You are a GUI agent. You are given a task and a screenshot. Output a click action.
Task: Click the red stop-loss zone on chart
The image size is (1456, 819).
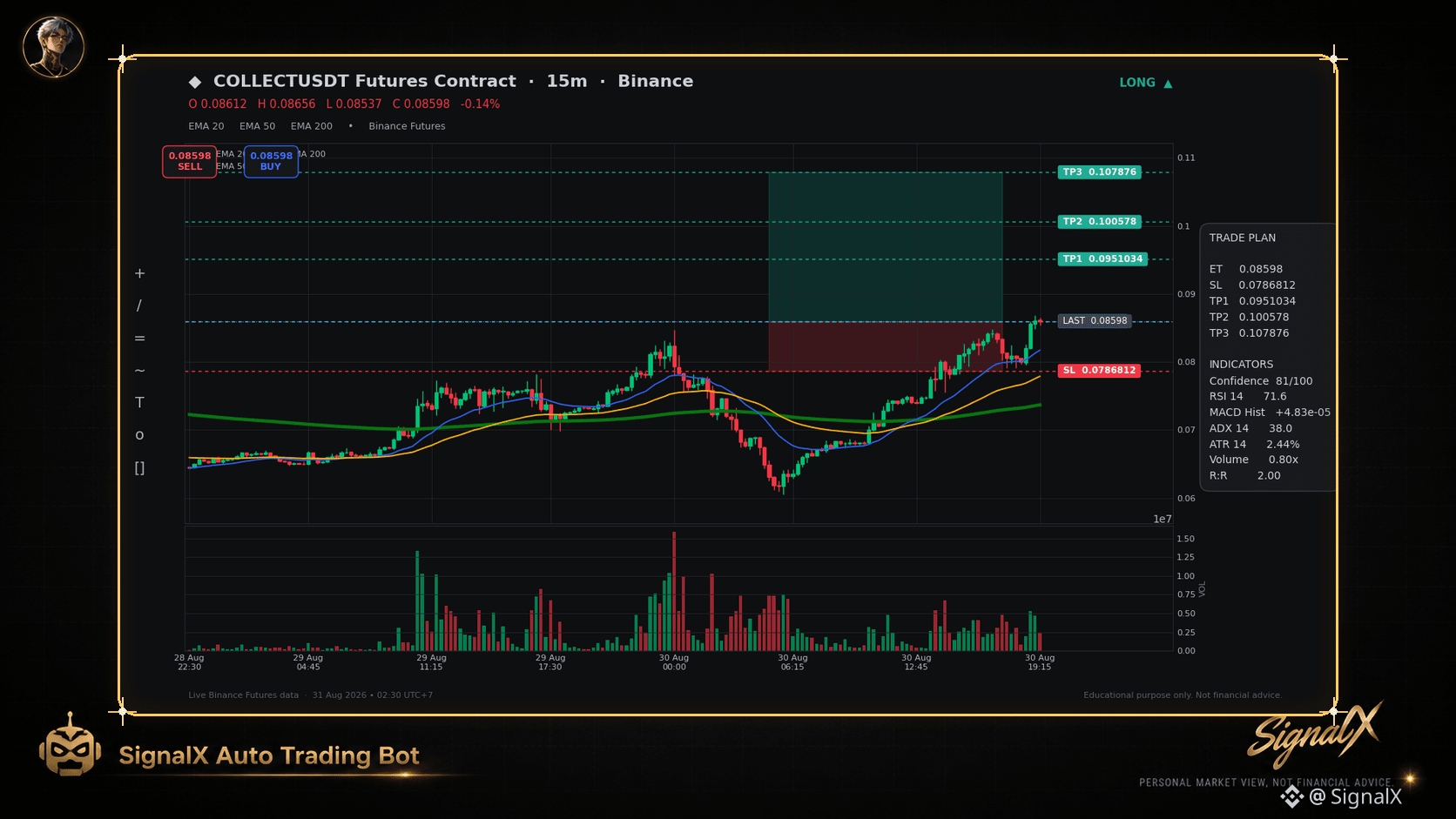(x=886, y=346)
